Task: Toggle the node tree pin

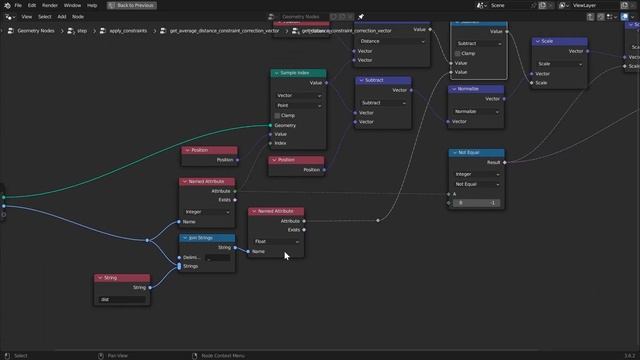Action: 361,17
